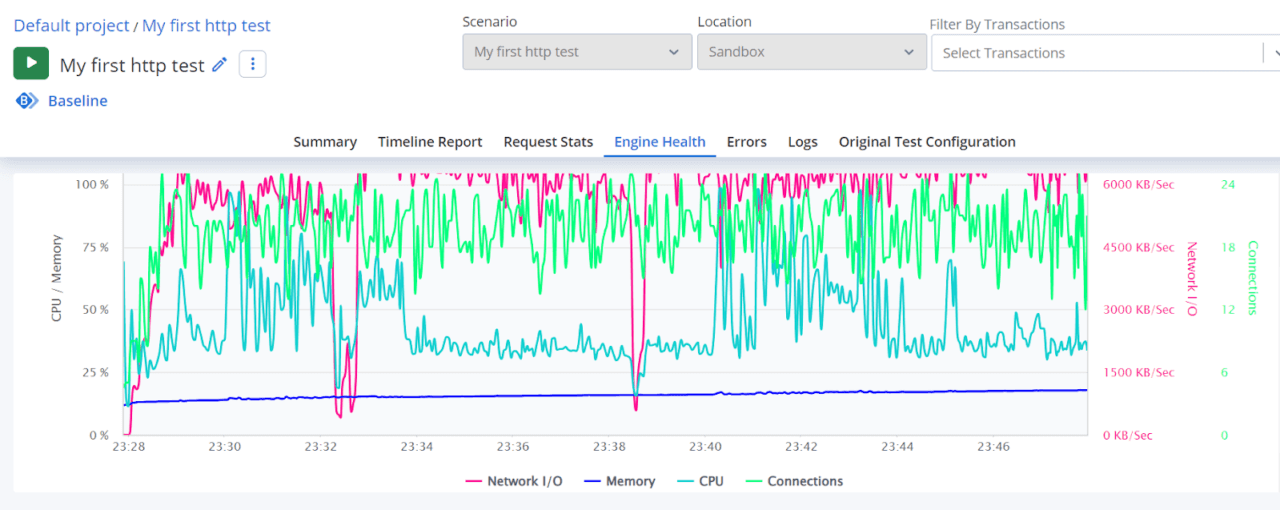Open the Default project breadcrumb link
Viewport: 1280px width, 510px height.
tap(71, 26)
